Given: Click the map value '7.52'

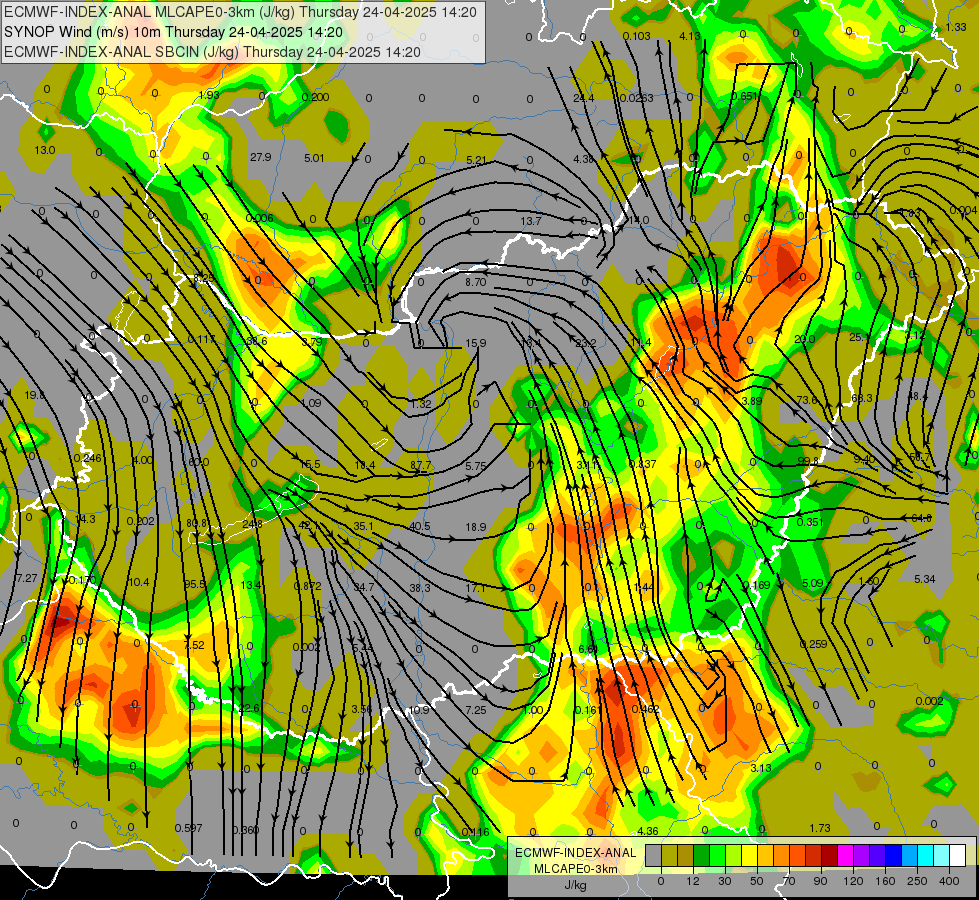Looking at the screenshot, I should click(x=194, y=645).
